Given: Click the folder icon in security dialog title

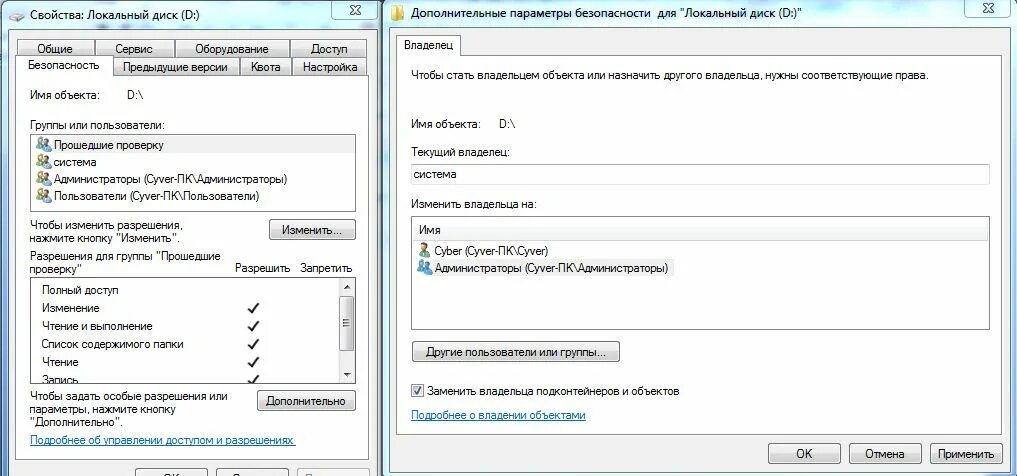Looking at the screenshot, I should coord(399,13).
